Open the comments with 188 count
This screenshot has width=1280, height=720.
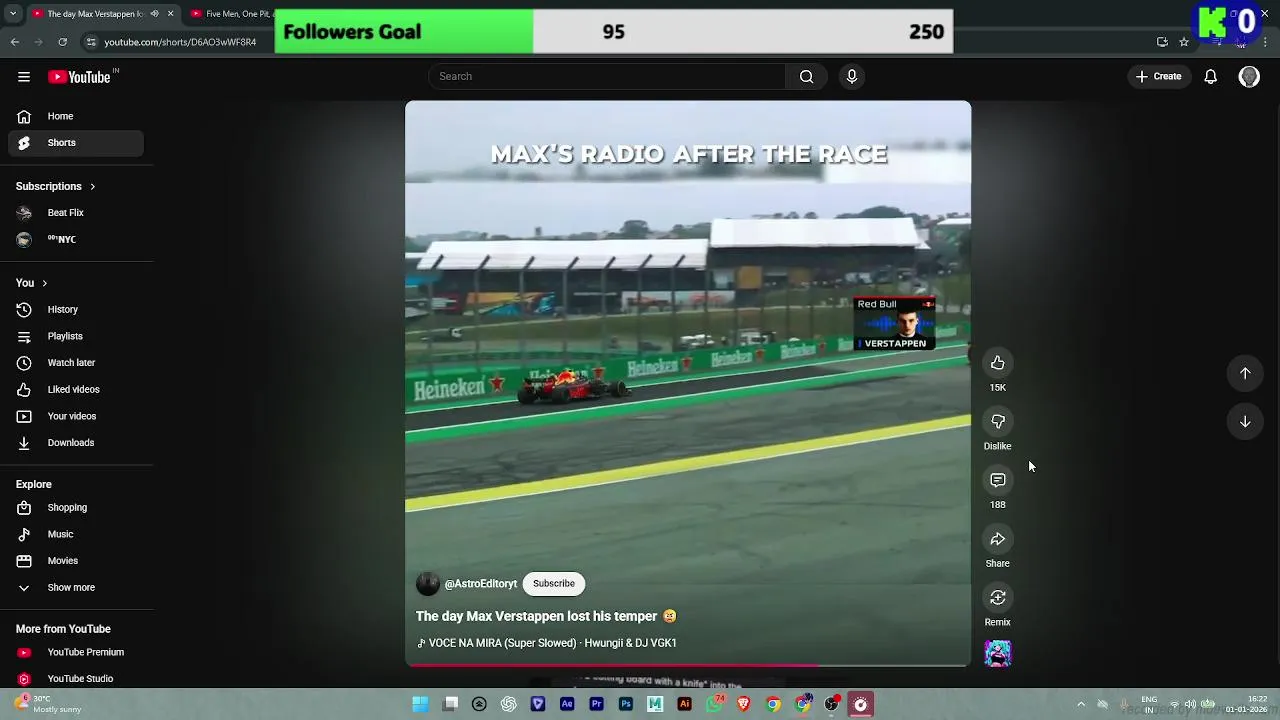(x=998, y=481)
